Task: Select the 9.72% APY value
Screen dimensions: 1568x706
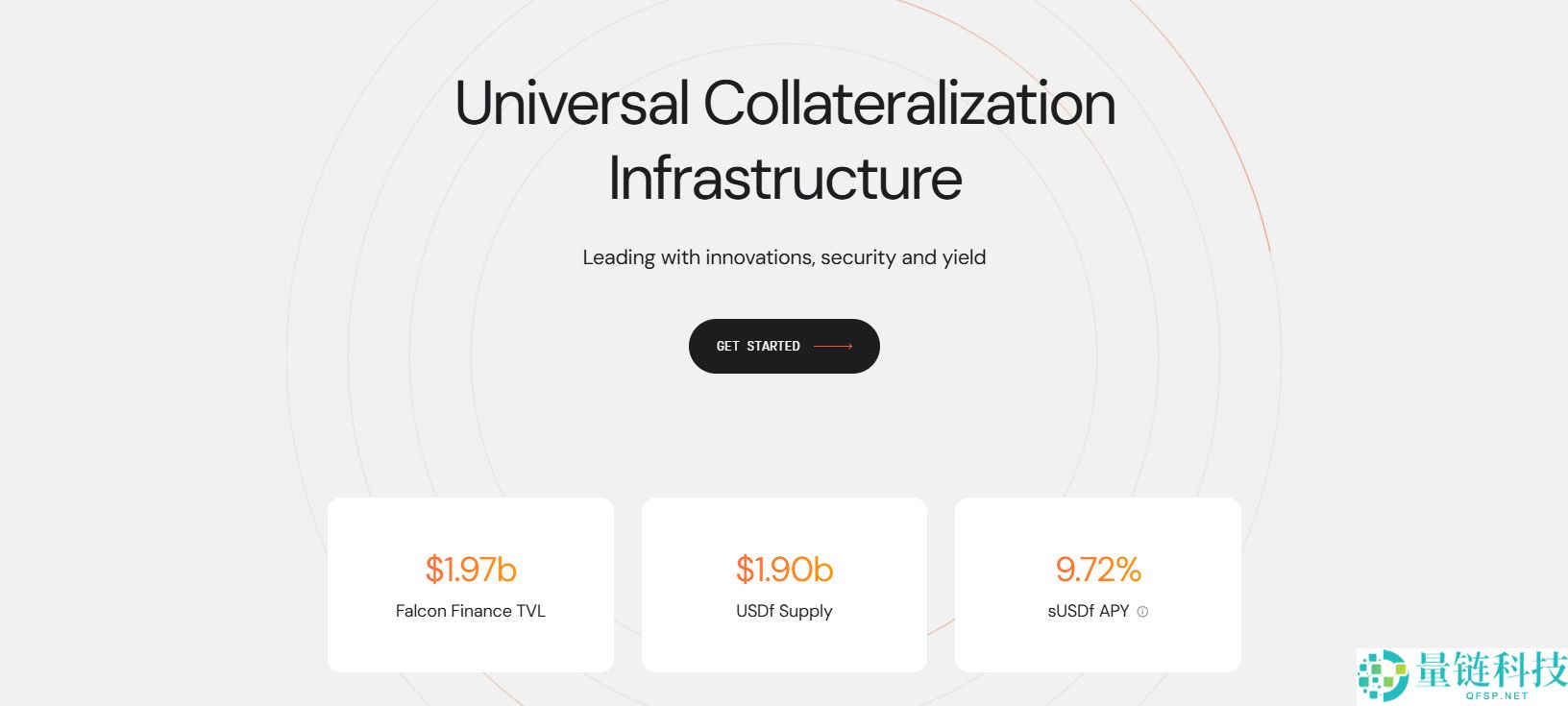Action: (1098, 570)
